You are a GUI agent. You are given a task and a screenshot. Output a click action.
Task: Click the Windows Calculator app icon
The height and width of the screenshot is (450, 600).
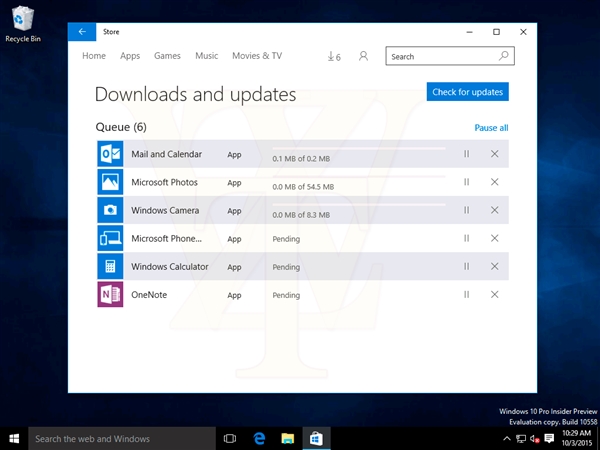[110, 267]
